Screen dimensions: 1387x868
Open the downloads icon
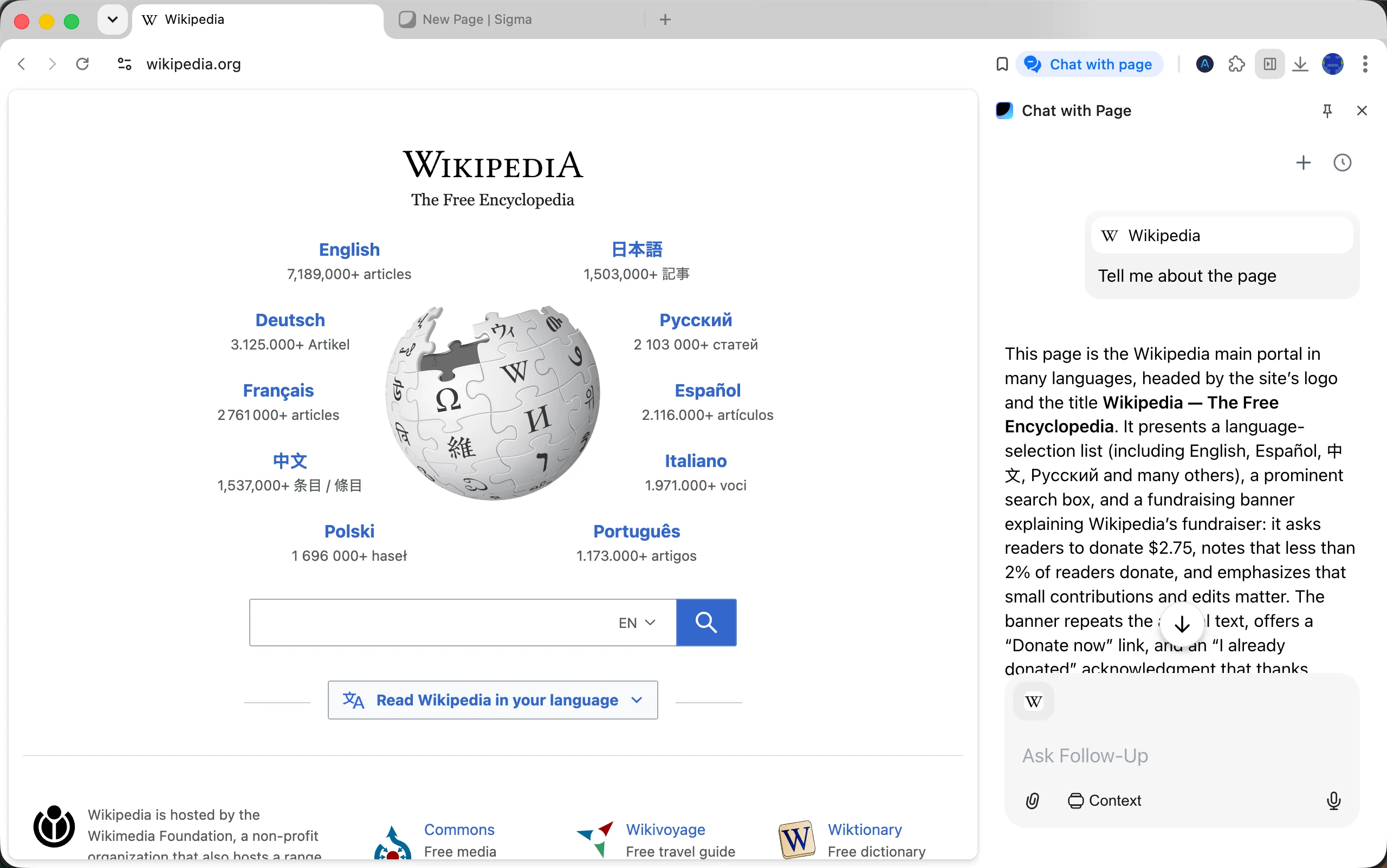[1300, 64]
